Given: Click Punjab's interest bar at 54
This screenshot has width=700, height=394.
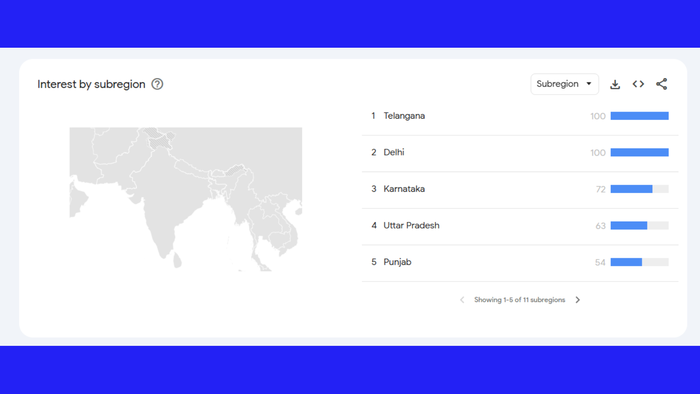Looking at the screenshot, I should click(639, 262).
